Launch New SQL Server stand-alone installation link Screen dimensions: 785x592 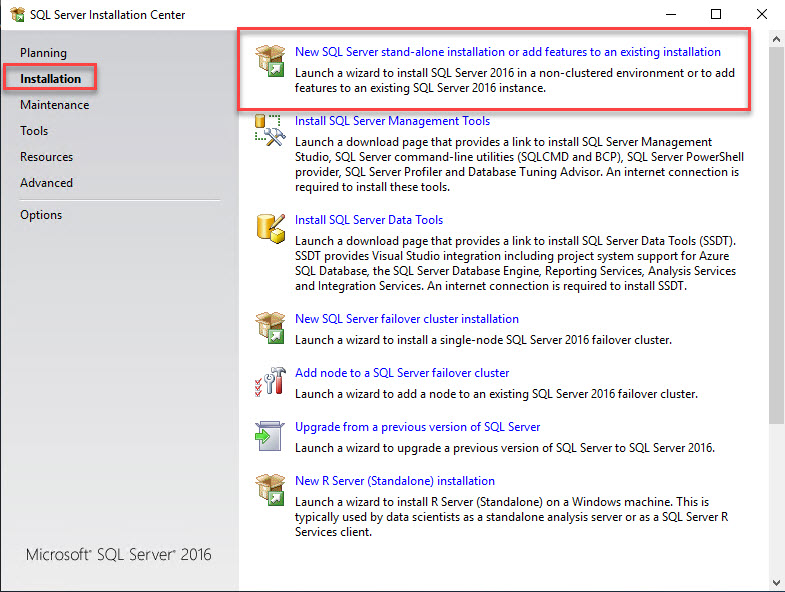coord(508,52)
